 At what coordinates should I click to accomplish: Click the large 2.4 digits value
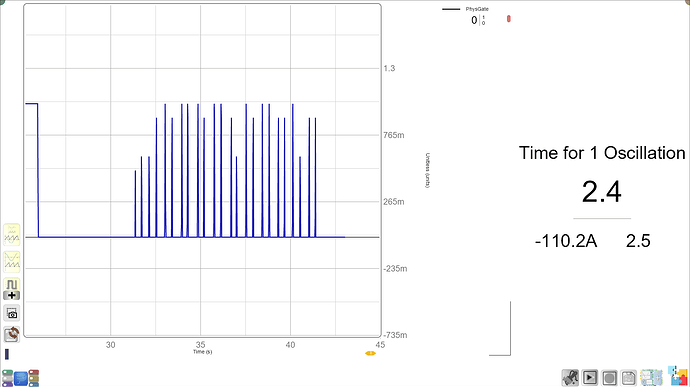click(602, 192)
